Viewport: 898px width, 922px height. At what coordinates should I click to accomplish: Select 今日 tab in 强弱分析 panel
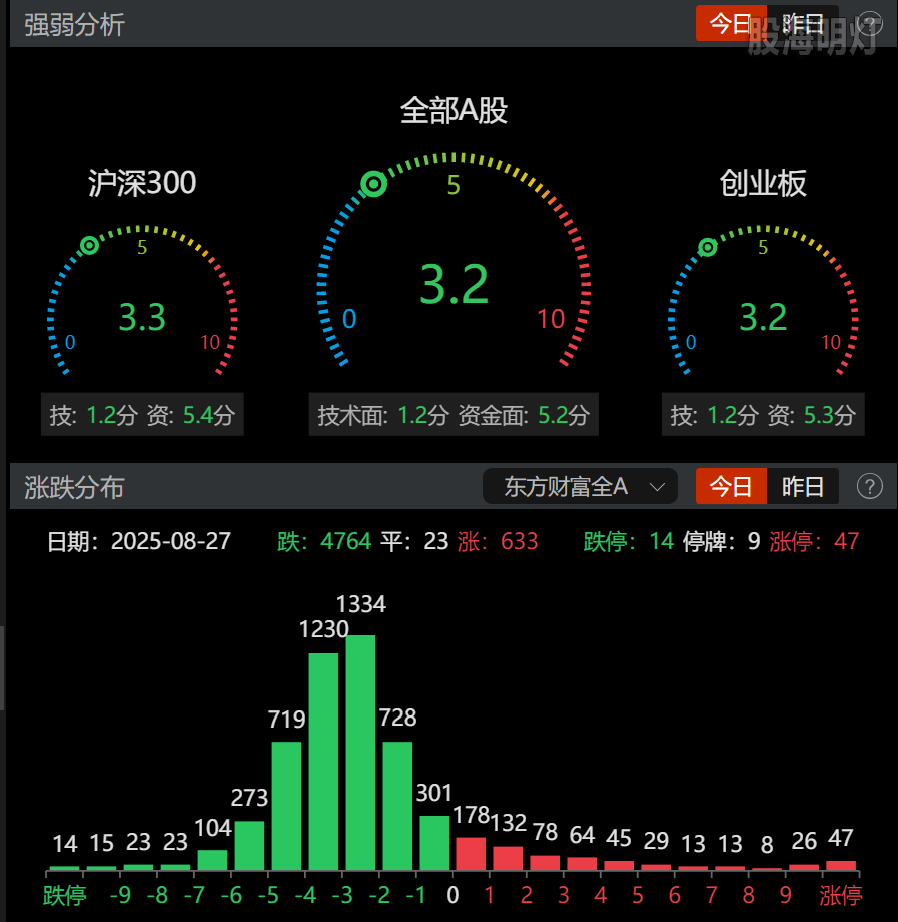pyautogui.click(x=731, y=24)
